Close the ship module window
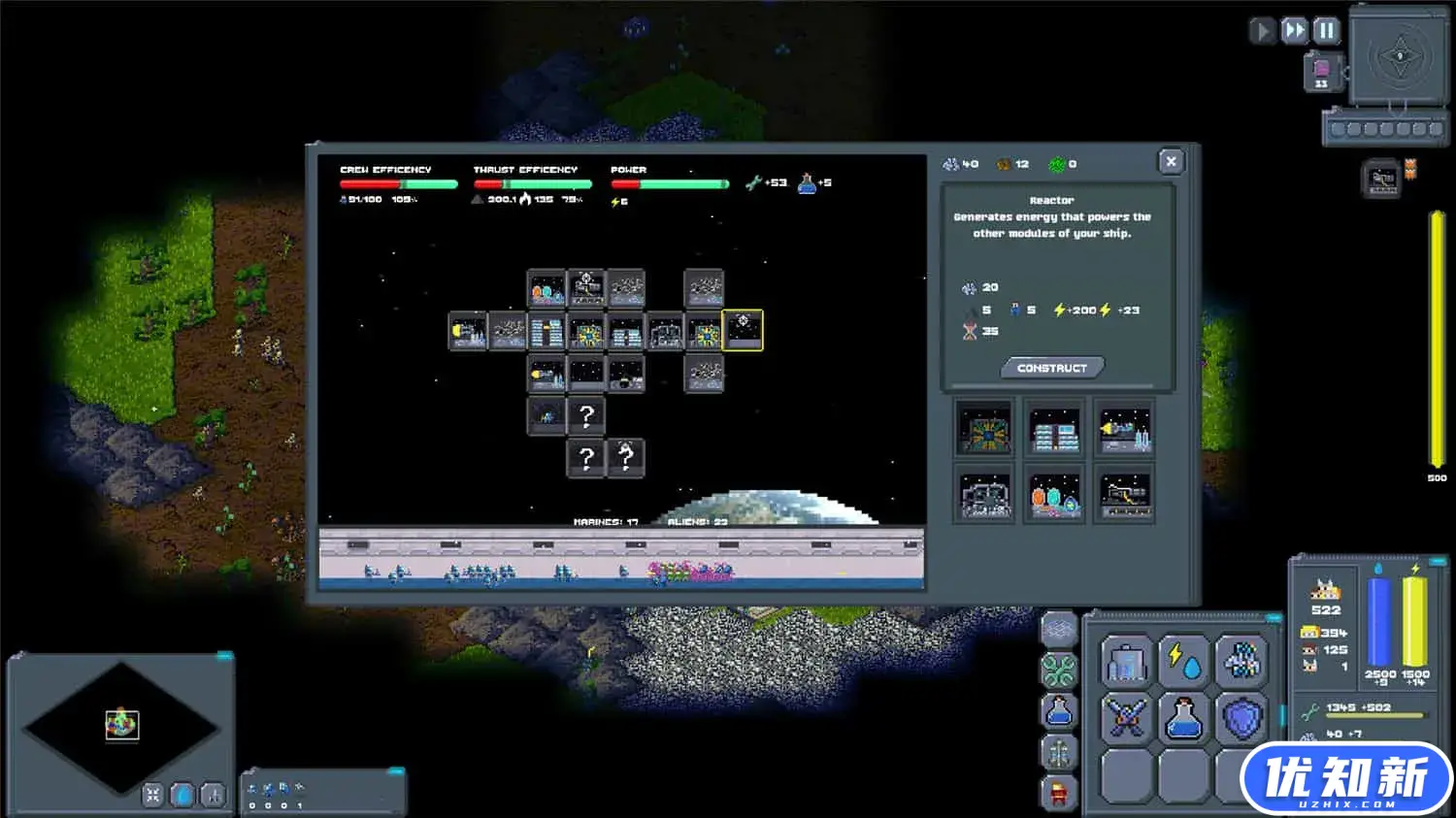 coord(1171,162)
